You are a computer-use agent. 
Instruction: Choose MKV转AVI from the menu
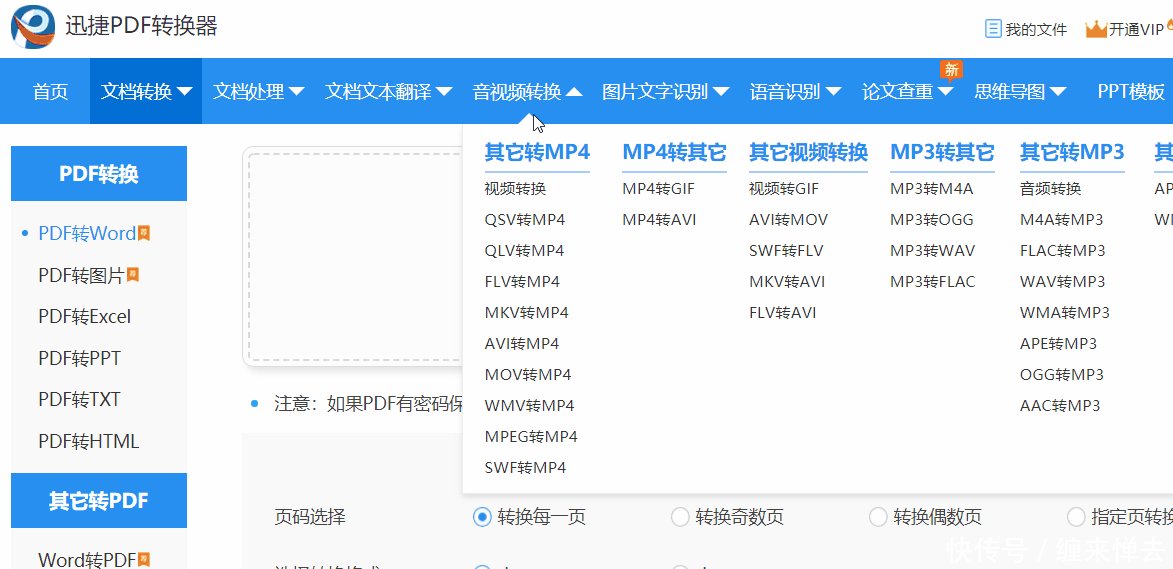point(787,282)
